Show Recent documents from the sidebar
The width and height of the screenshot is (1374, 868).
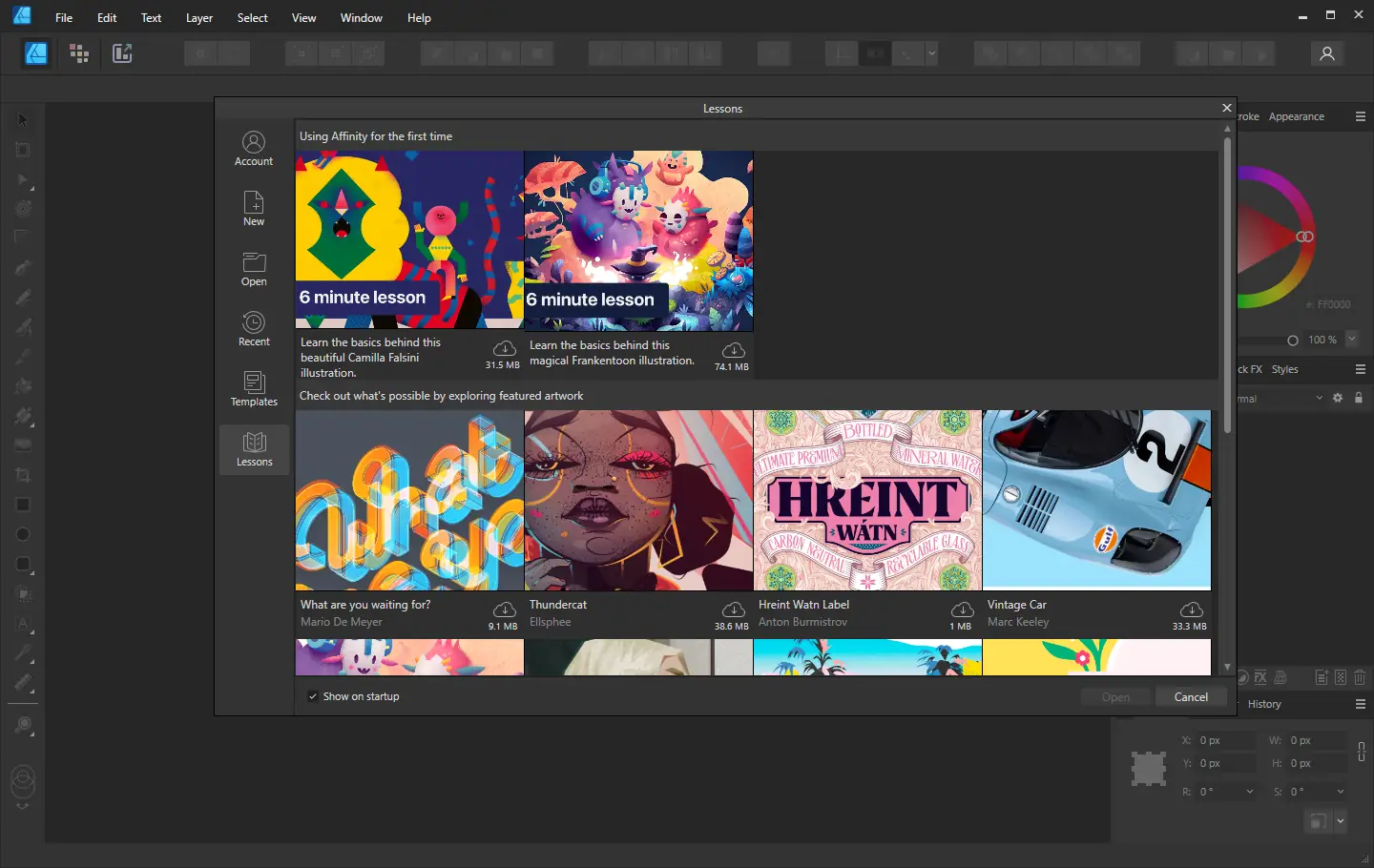click(254, 328)
